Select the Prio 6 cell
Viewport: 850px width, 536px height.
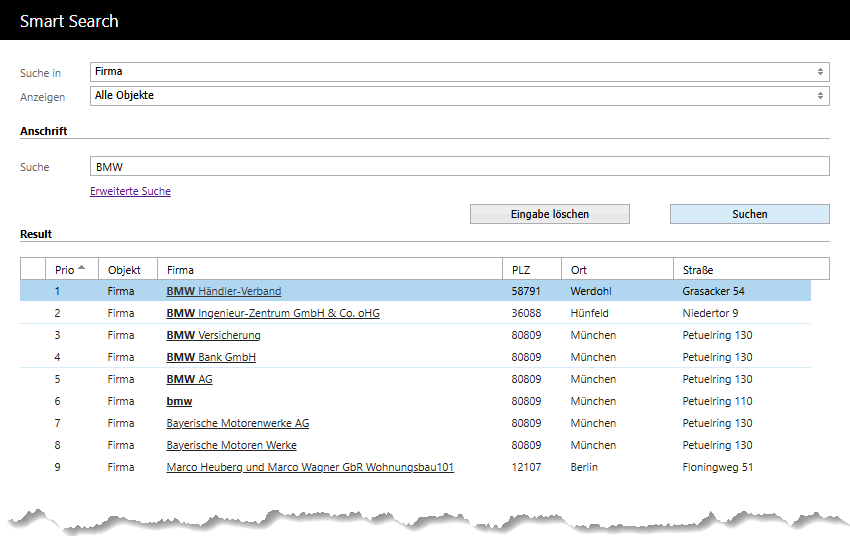57,402
